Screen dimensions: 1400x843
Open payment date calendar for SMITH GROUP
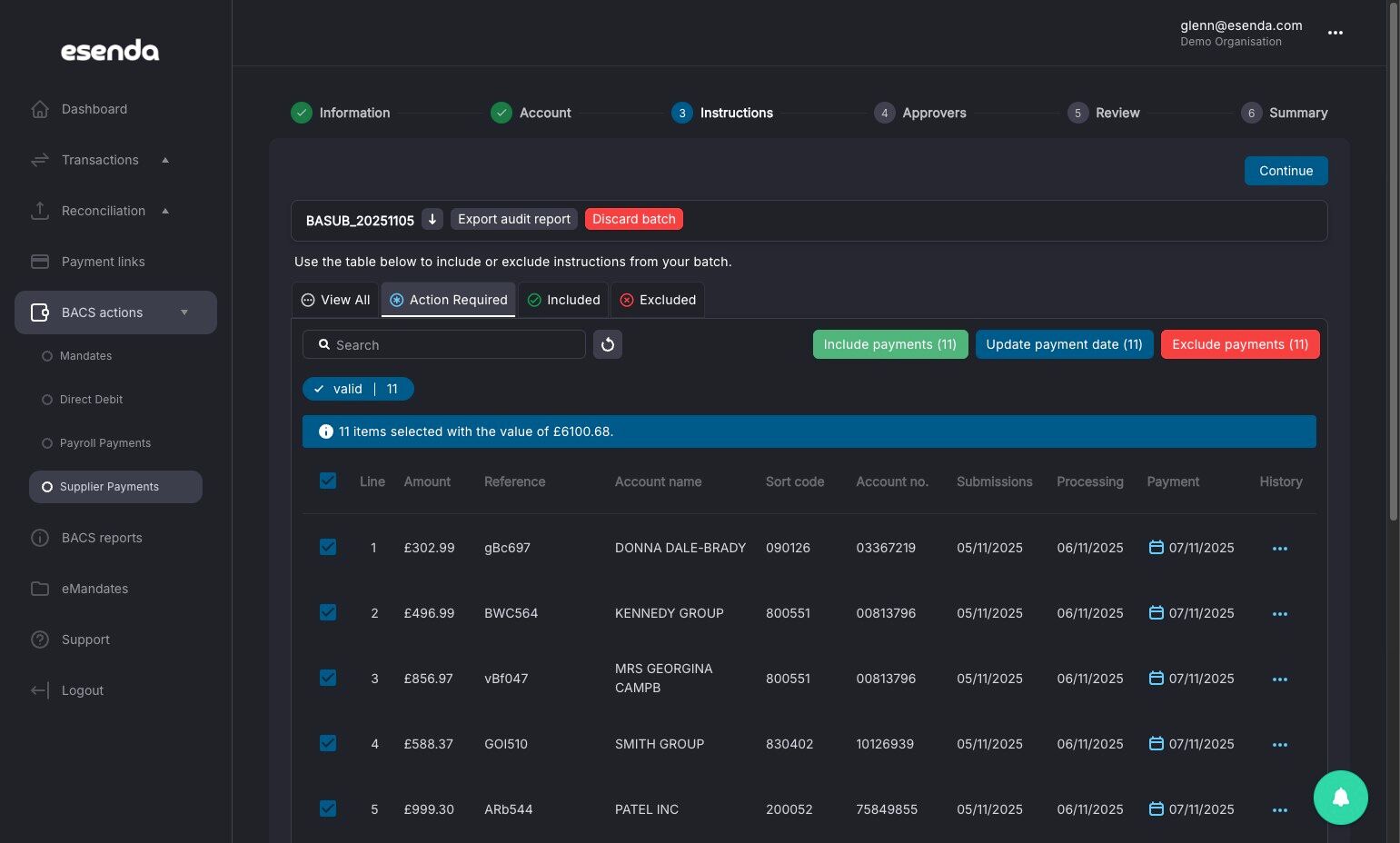(1156, 743)
